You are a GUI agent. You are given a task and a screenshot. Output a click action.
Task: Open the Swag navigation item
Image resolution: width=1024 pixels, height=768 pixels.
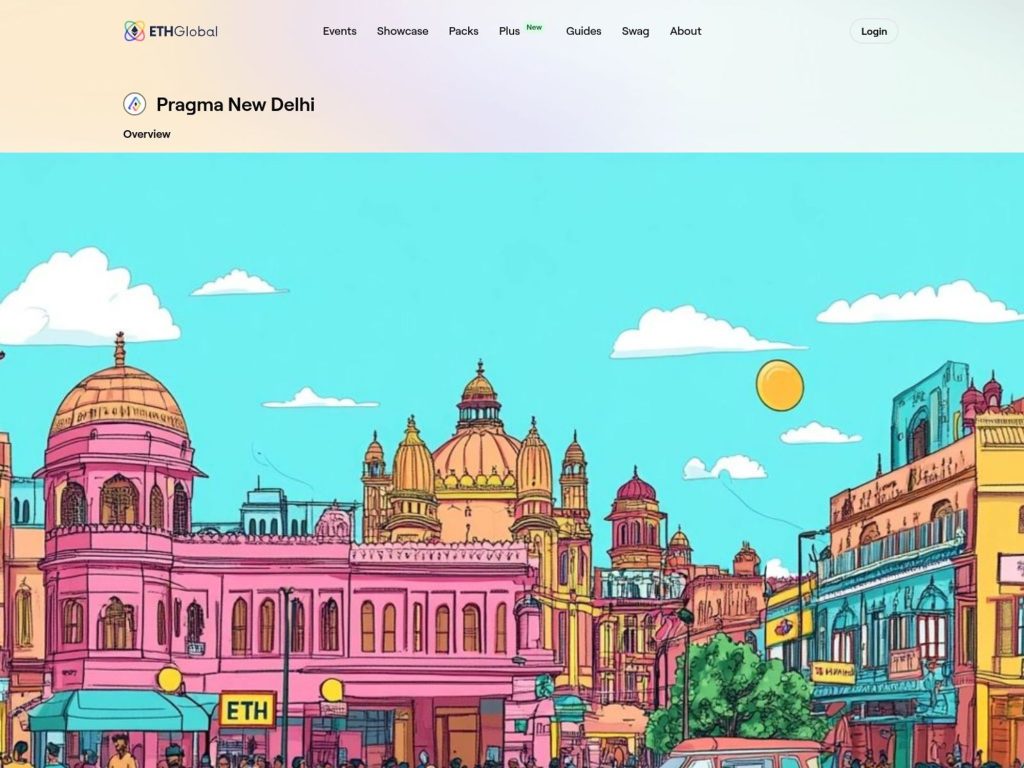pos(635,31)
